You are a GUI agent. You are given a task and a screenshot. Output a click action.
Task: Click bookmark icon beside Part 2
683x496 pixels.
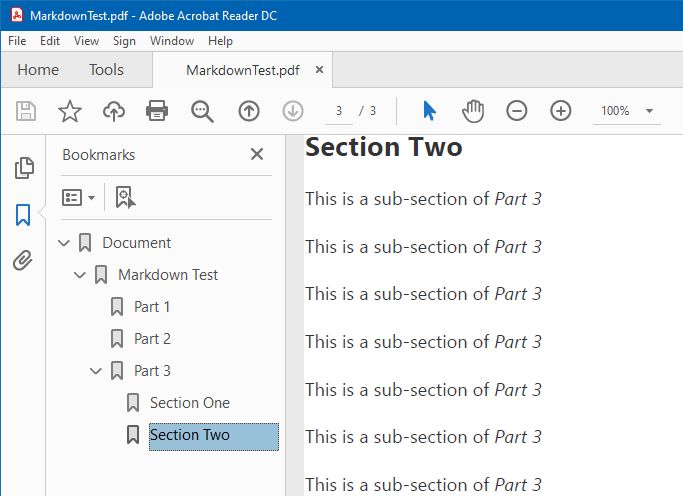pos(117,339)
